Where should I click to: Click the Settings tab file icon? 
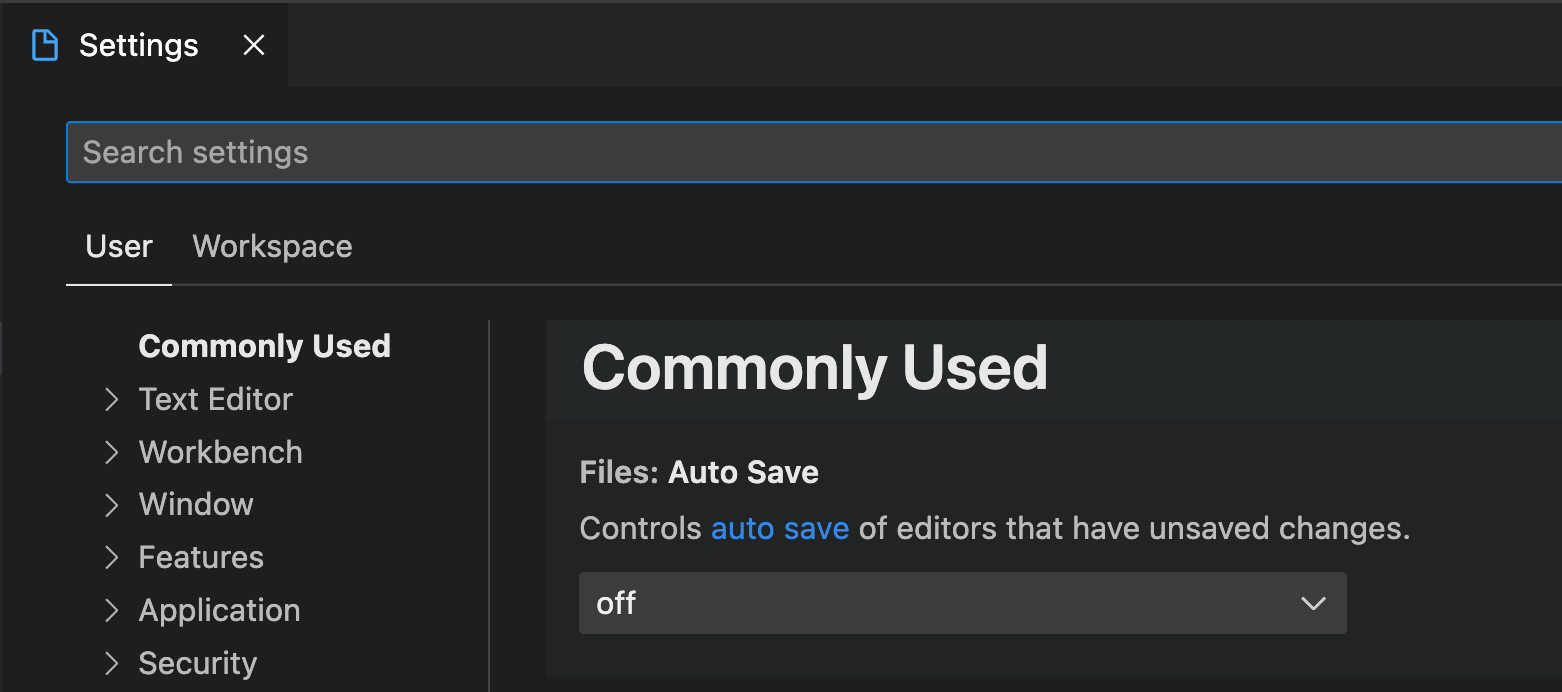[x=45, y=45]
